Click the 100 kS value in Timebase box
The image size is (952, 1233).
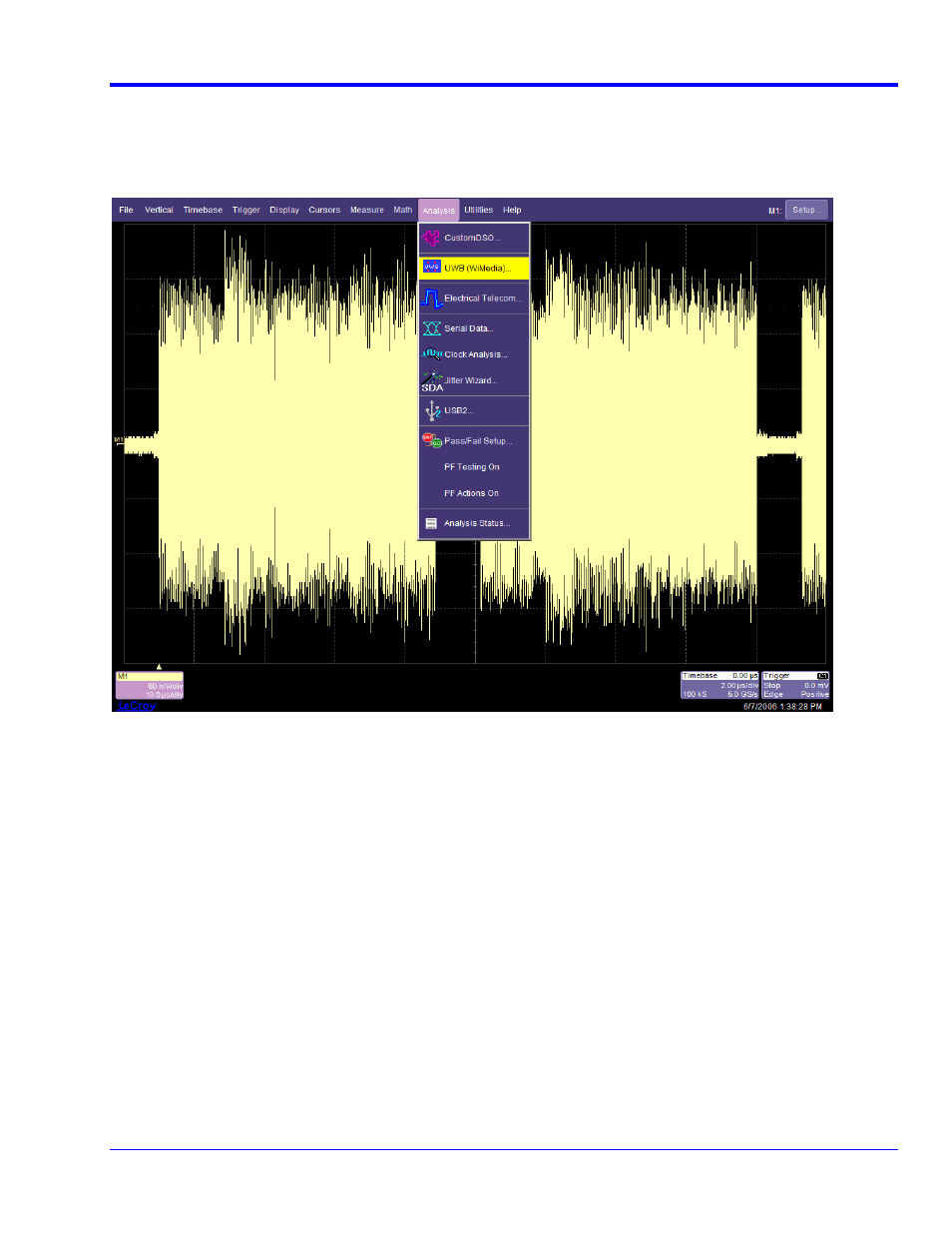695,694
